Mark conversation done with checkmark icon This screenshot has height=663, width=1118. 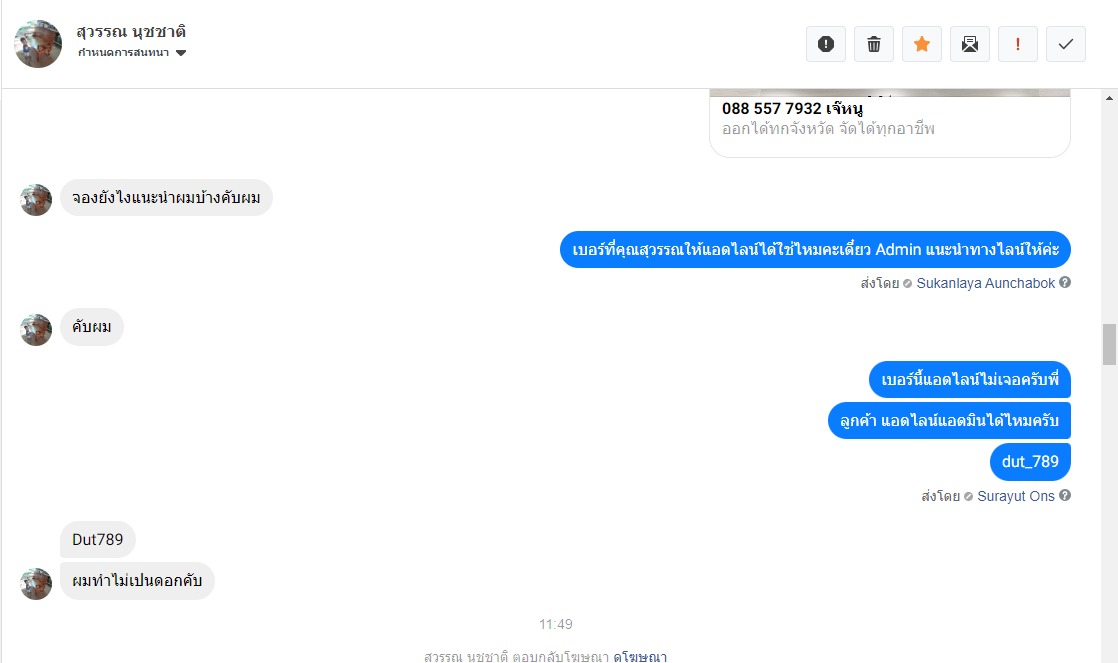coord(1066,44)
